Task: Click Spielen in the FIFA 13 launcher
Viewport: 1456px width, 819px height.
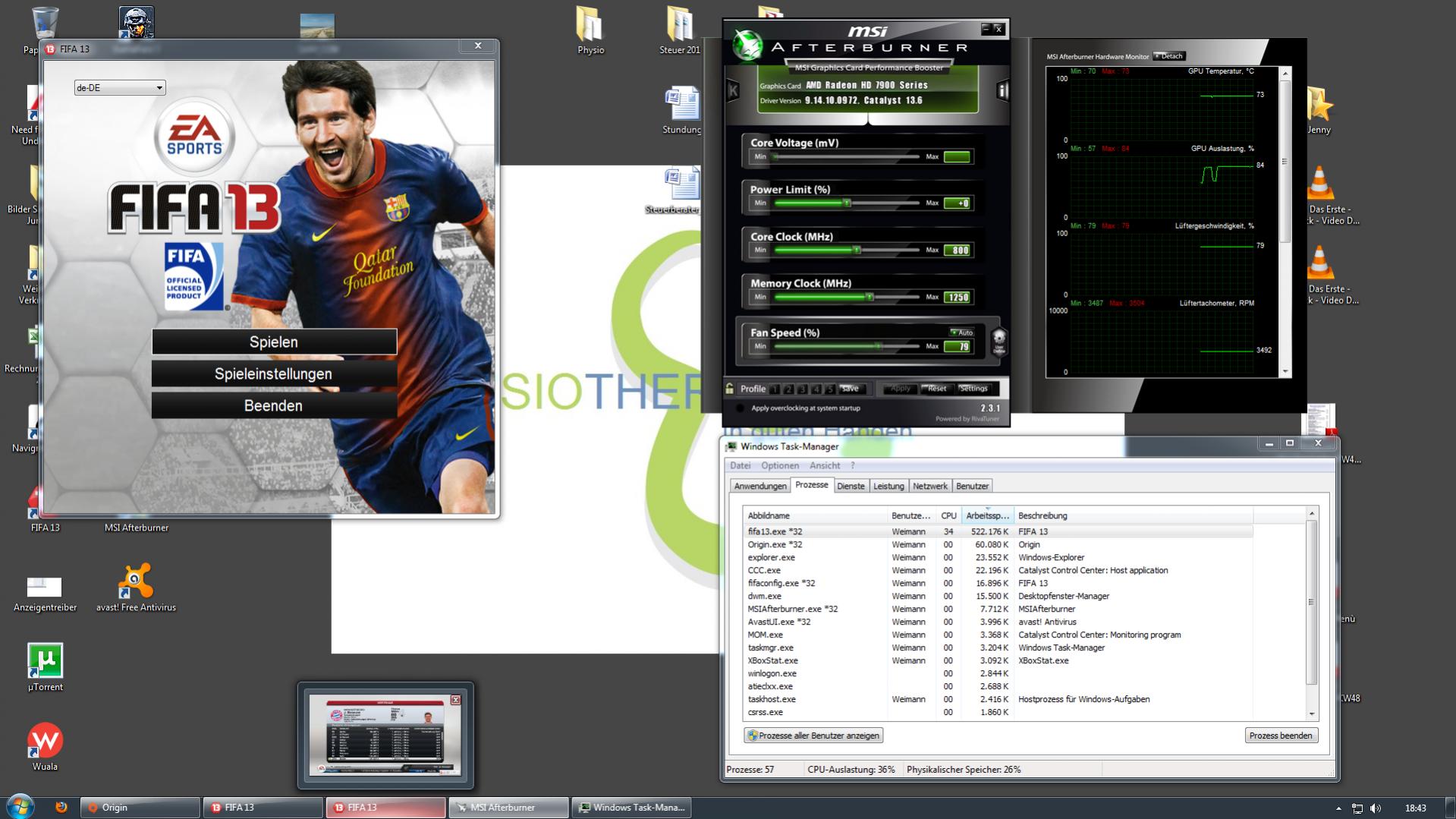Action: point(274,342)
